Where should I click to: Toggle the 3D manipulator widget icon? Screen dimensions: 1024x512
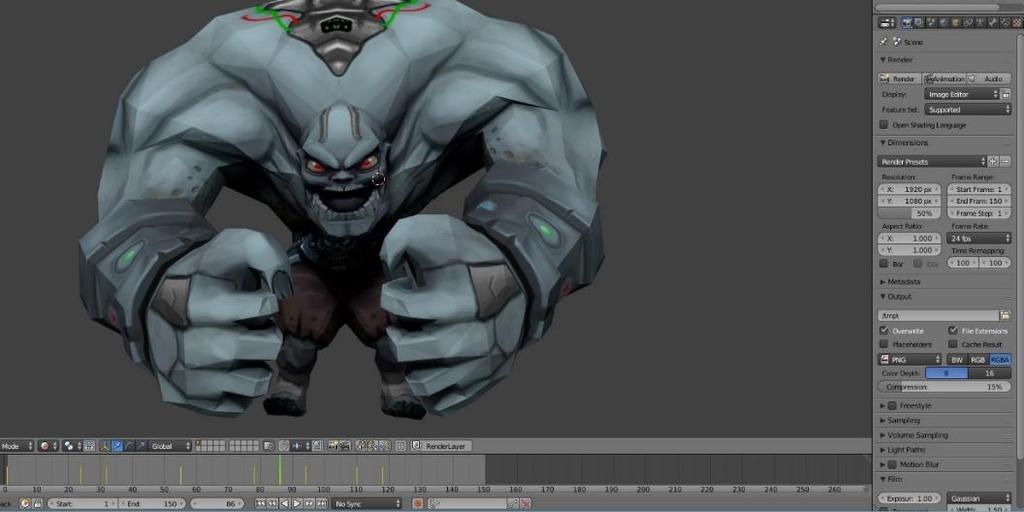[104, 446]
